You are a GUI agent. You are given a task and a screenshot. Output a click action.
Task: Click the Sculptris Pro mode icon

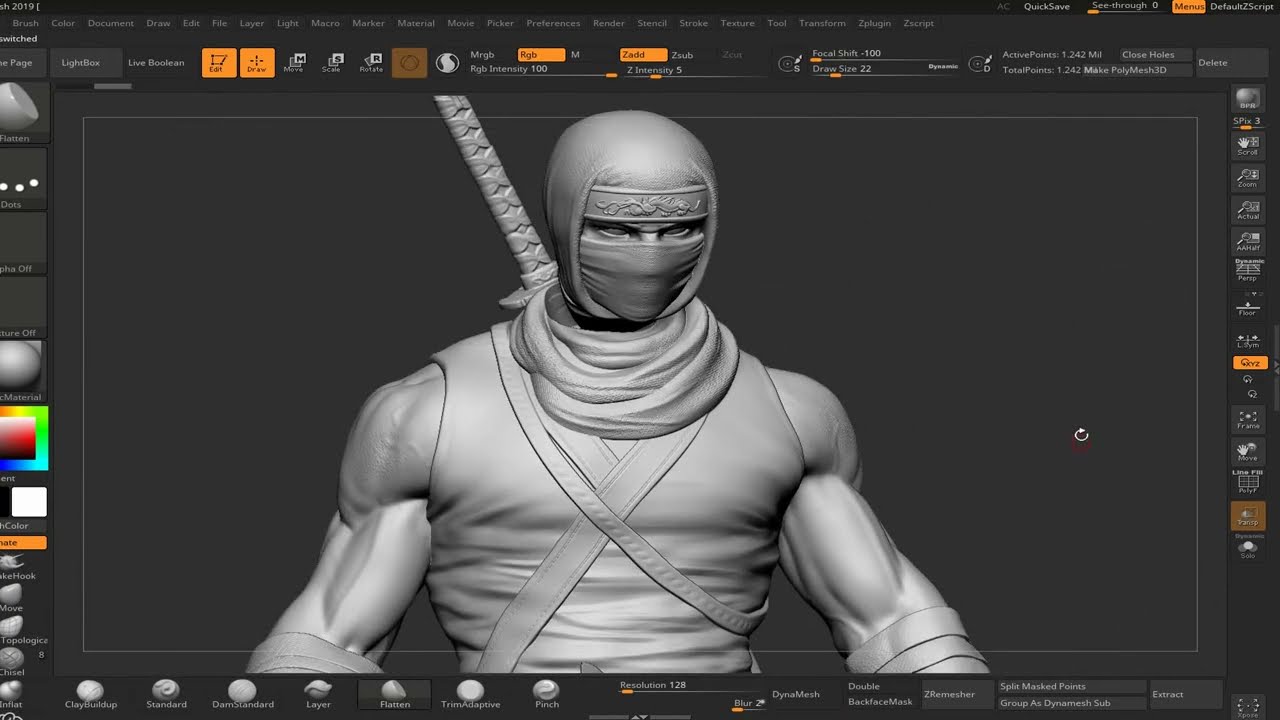[447, 63]
